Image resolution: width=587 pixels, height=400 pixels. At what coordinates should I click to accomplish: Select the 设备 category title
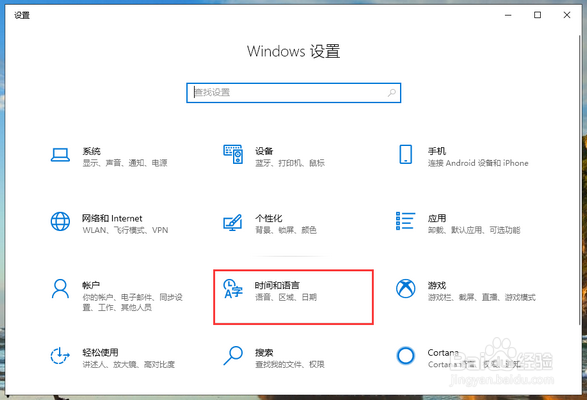point(264,151)
